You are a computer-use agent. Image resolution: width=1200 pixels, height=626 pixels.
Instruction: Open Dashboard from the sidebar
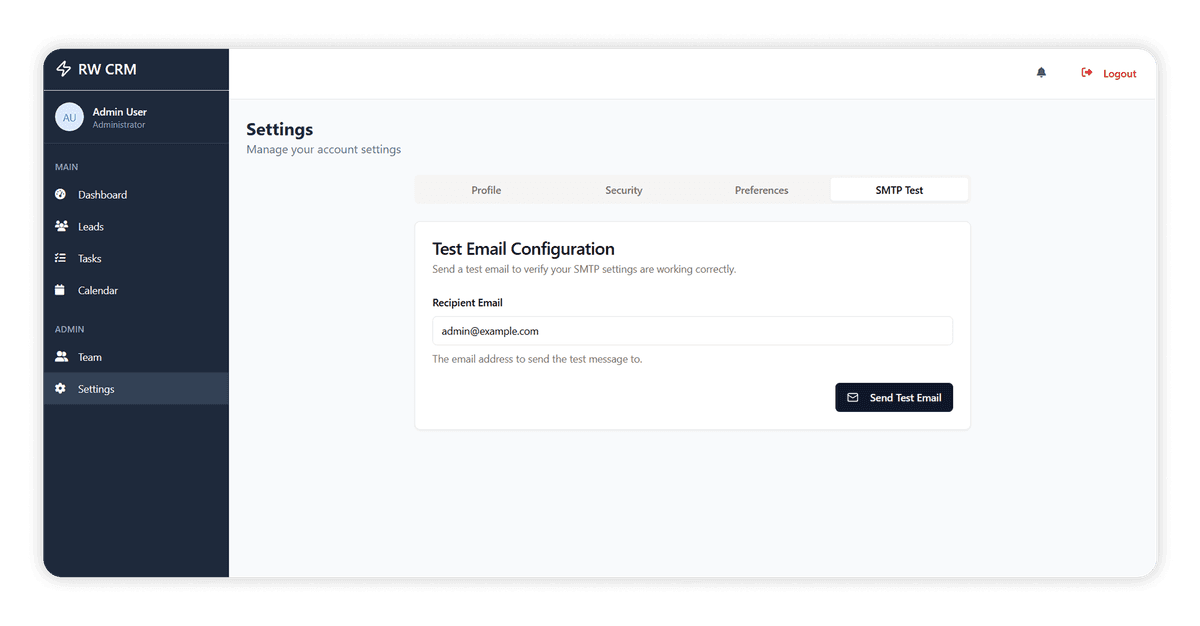pyautogui.click(x=136, y=194)
